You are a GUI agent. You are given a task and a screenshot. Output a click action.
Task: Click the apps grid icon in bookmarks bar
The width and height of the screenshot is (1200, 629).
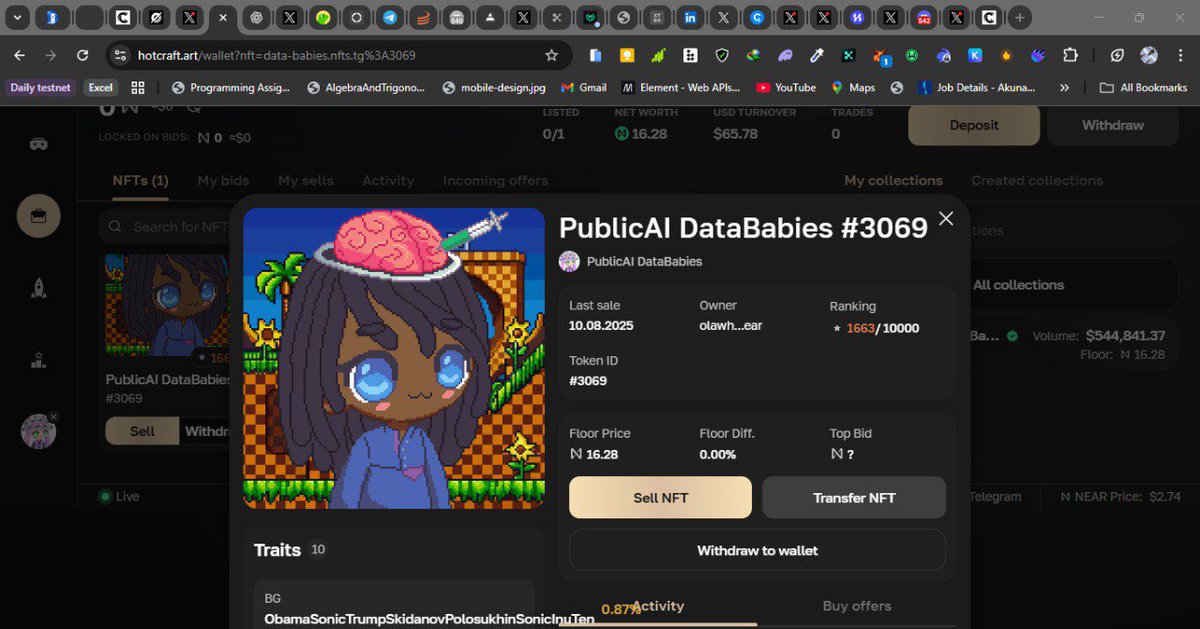click(x=138, y=88)
